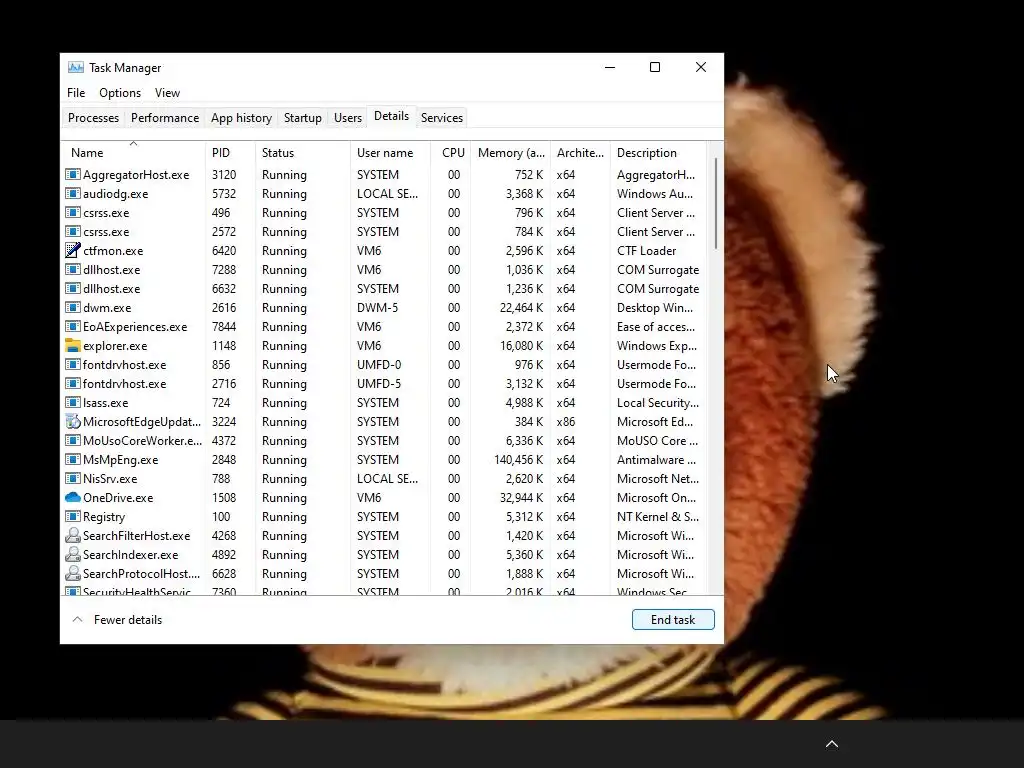1024x768 pixels.
Task: Open the View menu
Action: [167, 93]
